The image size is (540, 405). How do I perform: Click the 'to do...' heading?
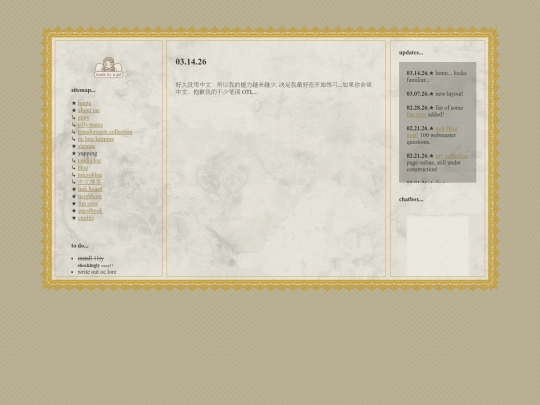(x=80, y=246)
